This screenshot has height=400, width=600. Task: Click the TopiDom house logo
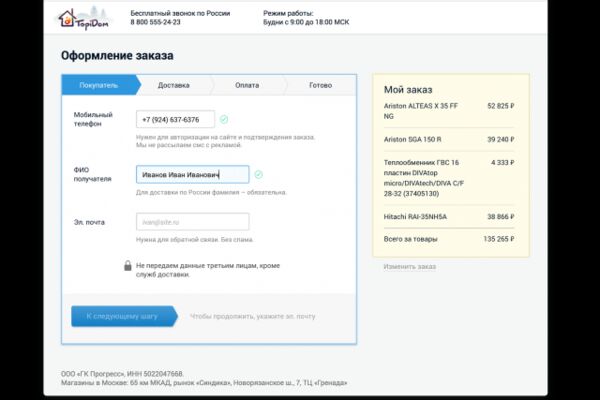84,18
